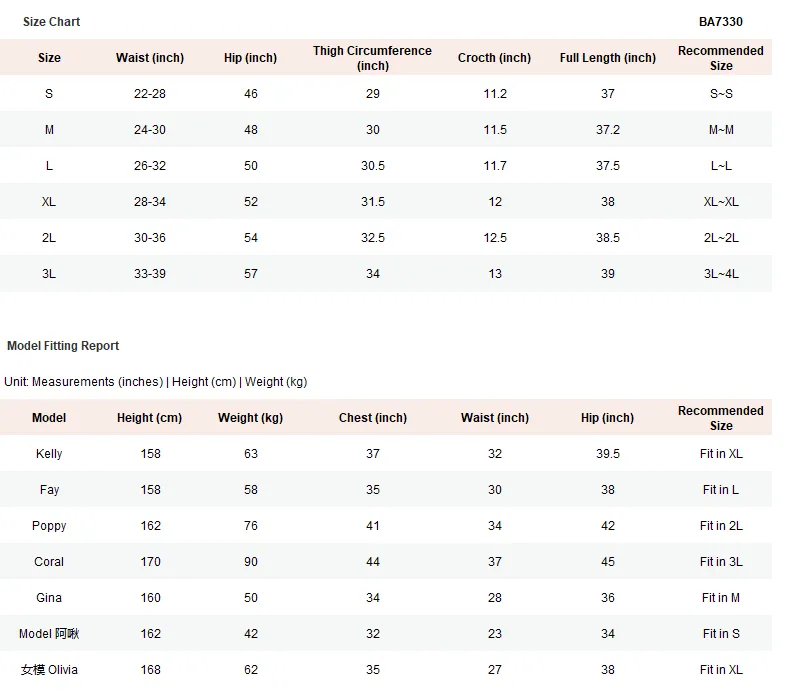
Task: Click Coral's Fit in 3L cell
Action: (721, 562)
